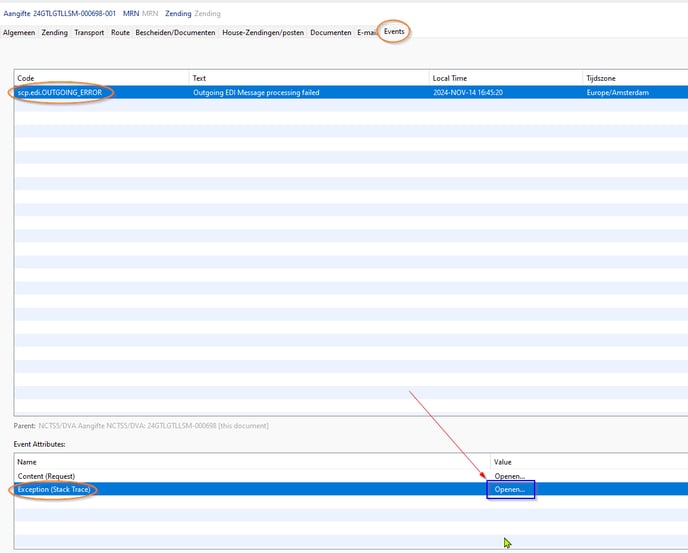Click the 2024-NOV-14 16:45:20 time cell
Screen dimensions: 688x553
[468, 93]
